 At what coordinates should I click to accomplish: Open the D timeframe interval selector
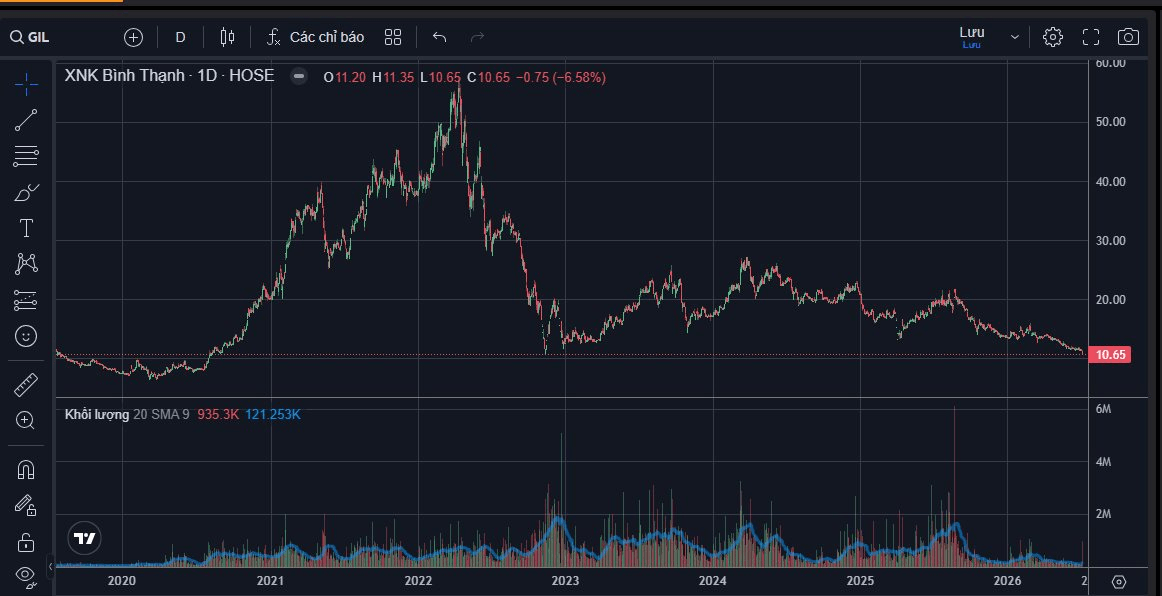pyautogui.click(x=180, y=37)
